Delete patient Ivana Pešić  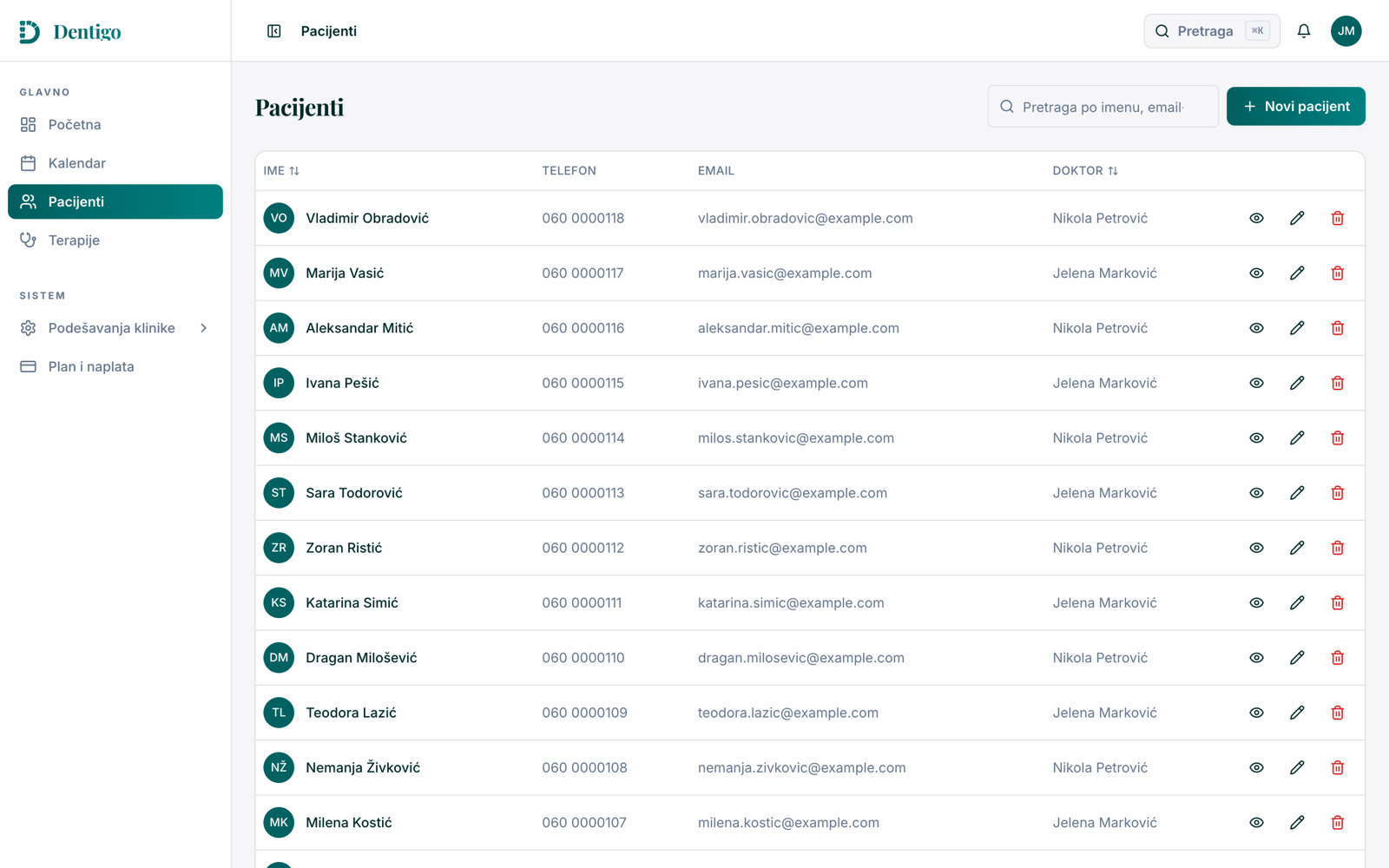(1338, 383)
